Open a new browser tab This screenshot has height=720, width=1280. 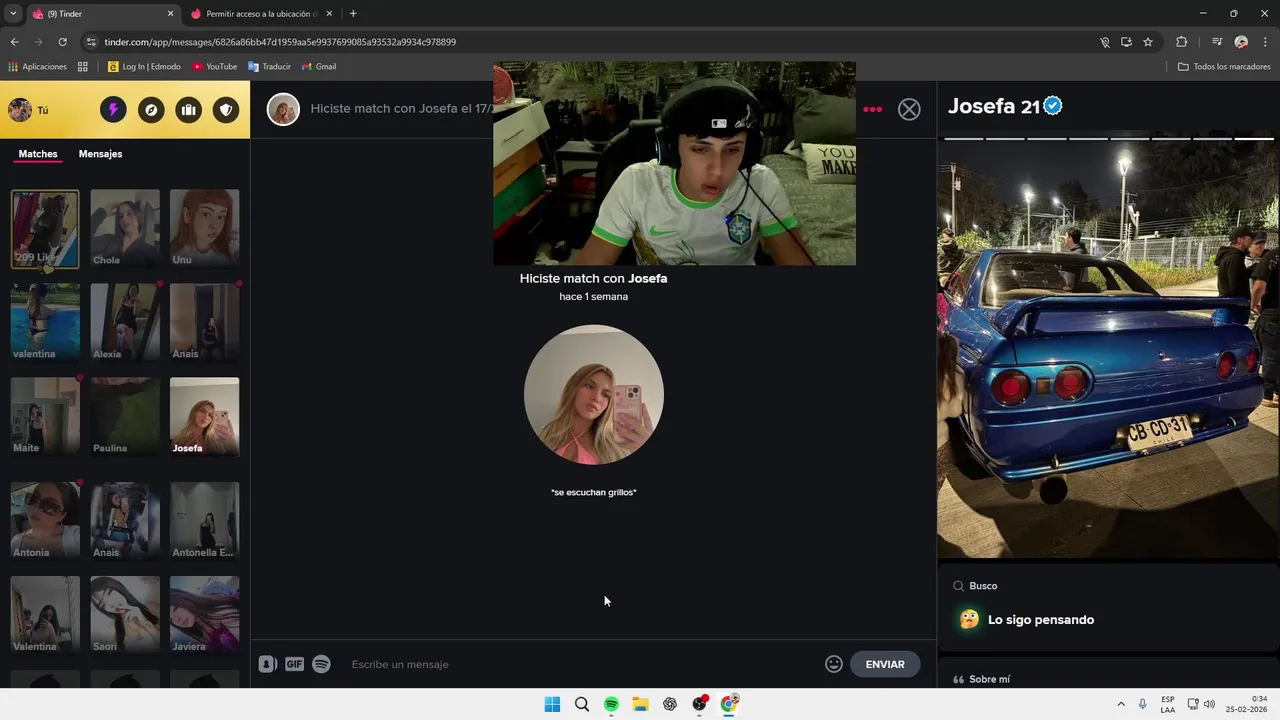coord(353,14)
